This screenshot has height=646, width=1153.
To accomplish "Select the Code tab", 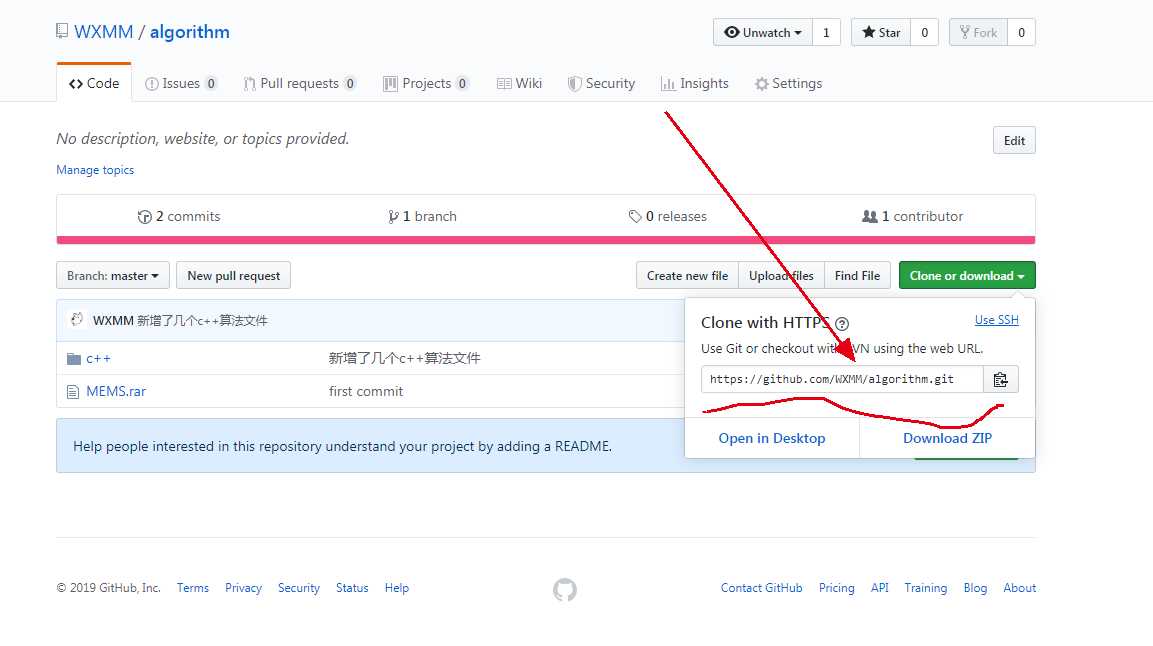I will [x=94, y=83].
